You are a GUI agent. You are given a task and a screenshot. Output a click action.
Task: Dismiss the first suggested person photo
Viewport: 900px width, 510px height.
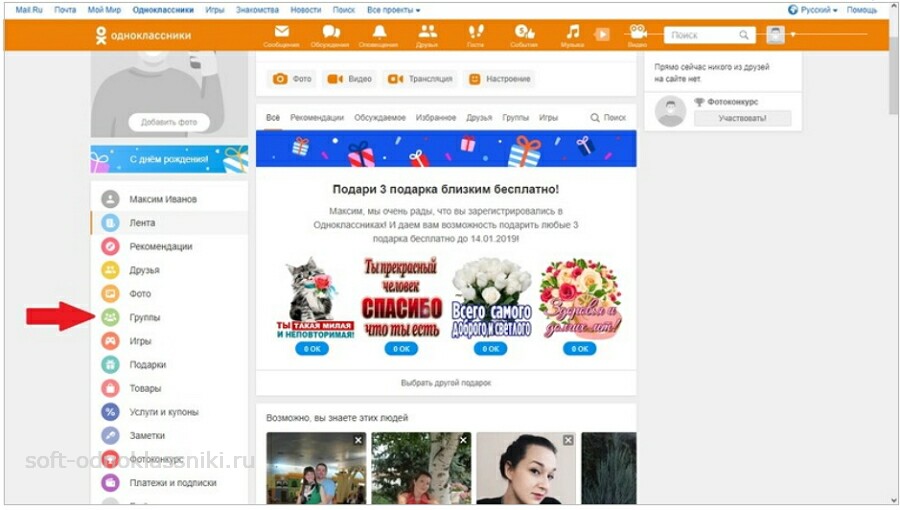tap(358, 440)
